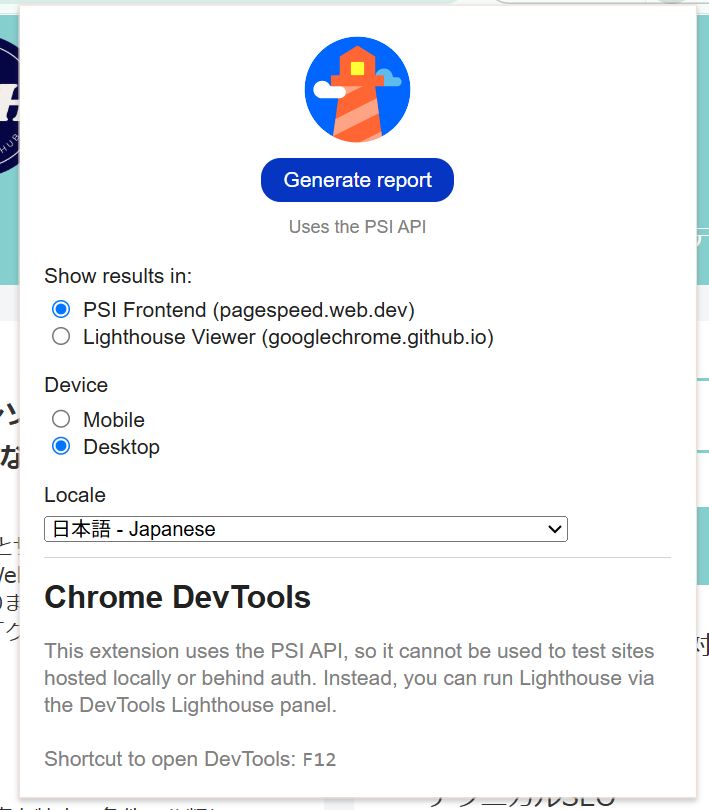
Task: Click the PSI API explanation paragraph
Action: 349,678
